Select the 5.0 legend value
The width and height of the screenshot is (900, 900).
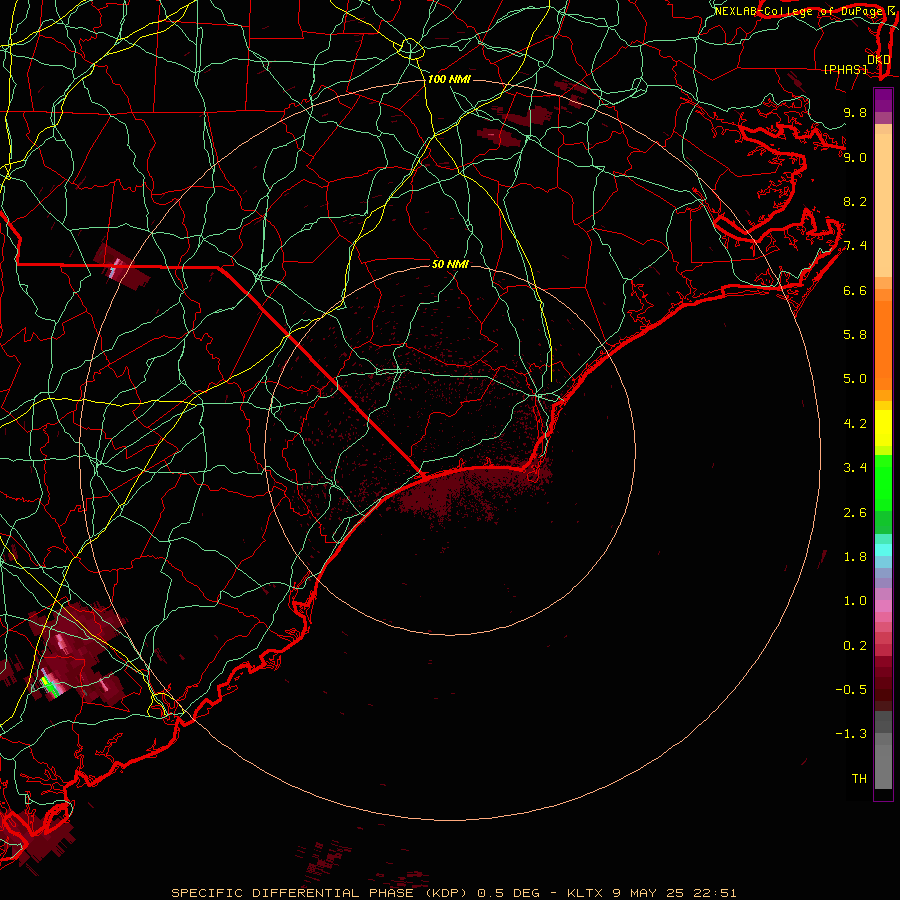pos(855,379)
